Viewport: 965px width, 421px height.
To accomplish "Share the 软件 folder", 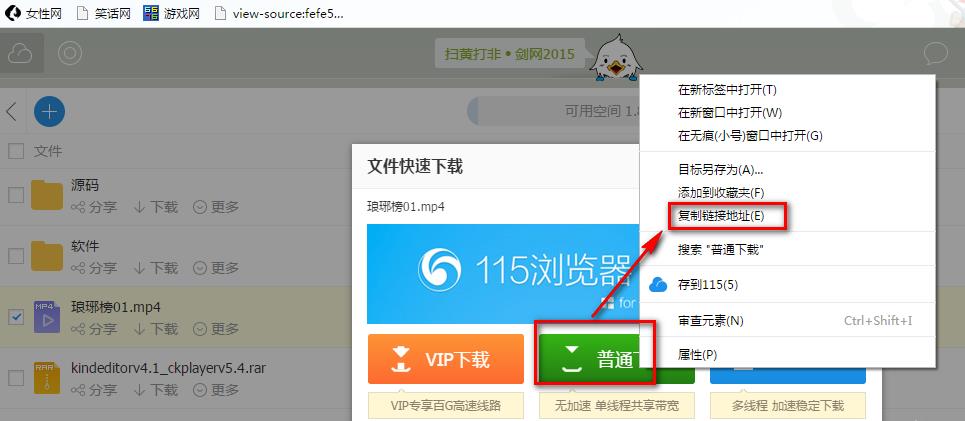I will 94,268.
